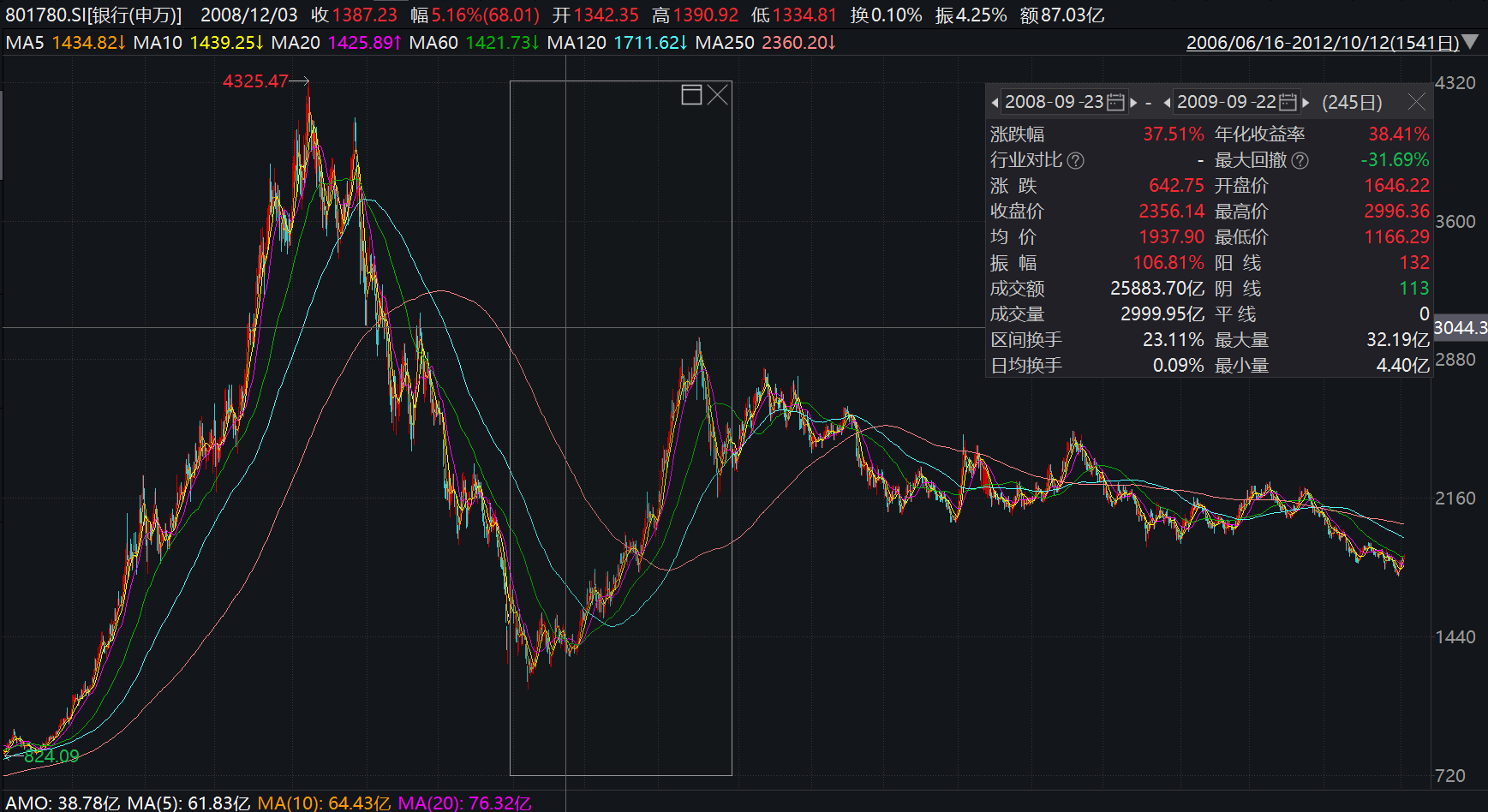
Task: Click the change value 幅 5.16%(68.01)
Action: (x=475, y=15)
